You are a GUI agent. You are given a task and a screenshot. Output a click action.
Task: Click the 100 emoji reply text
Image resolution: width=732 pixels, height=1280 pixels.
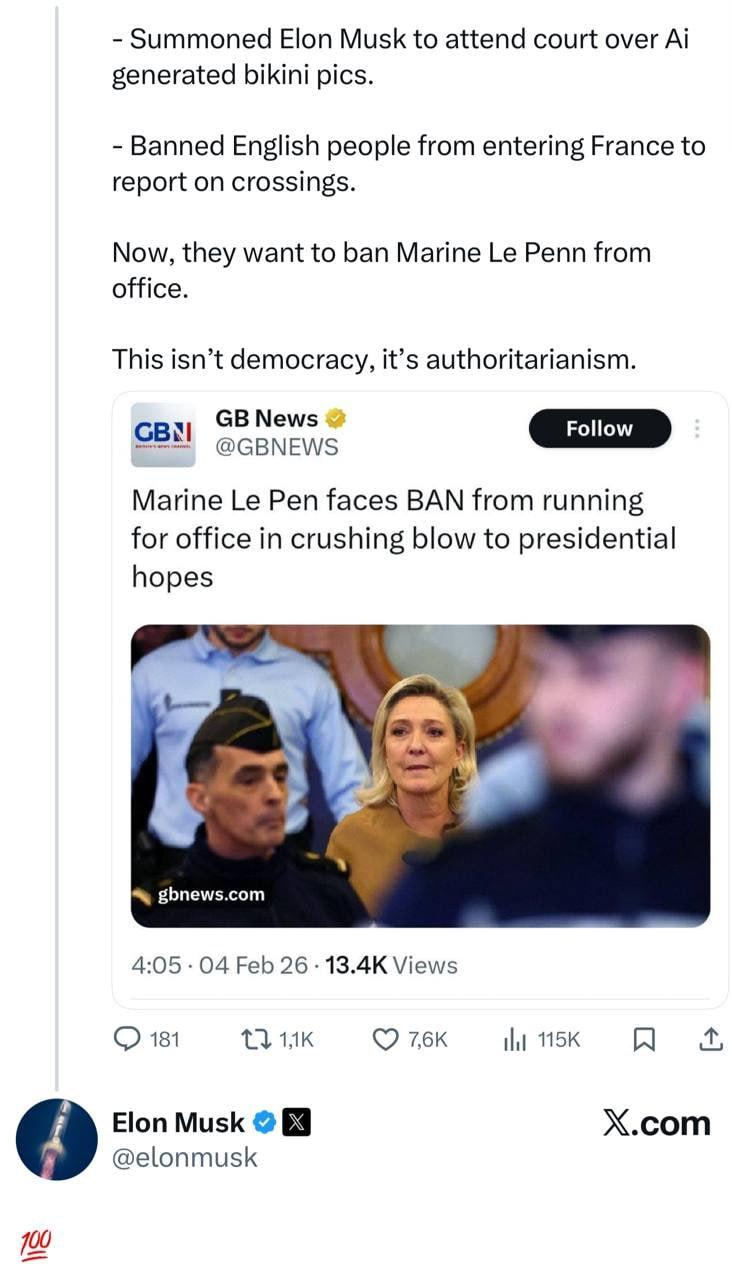pyautogui.click(x=35, y=1245)
